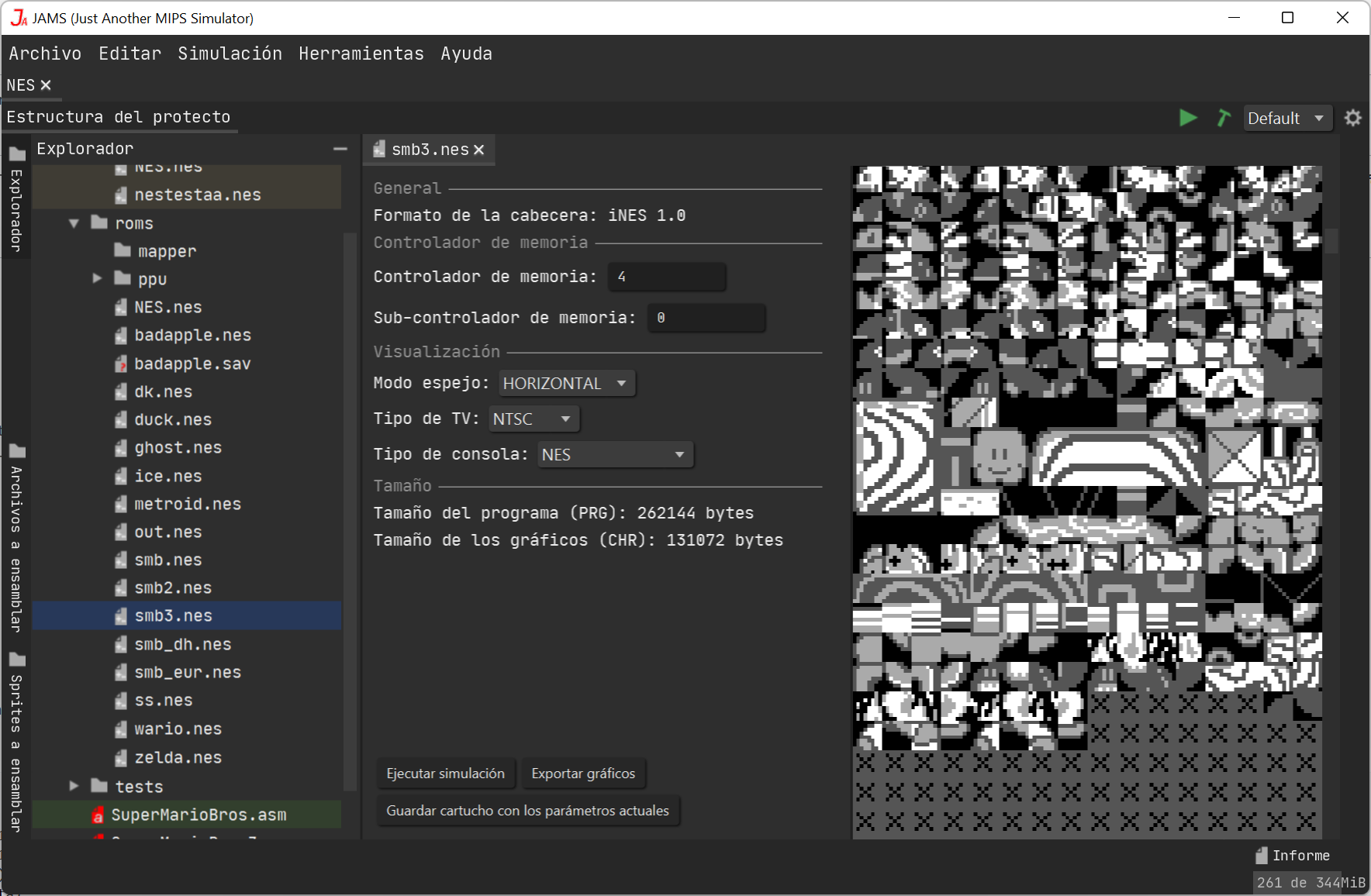The image size is (1371, 896).
Task: Open the Explorador sidebar folder icon
Action: point(17,153)
